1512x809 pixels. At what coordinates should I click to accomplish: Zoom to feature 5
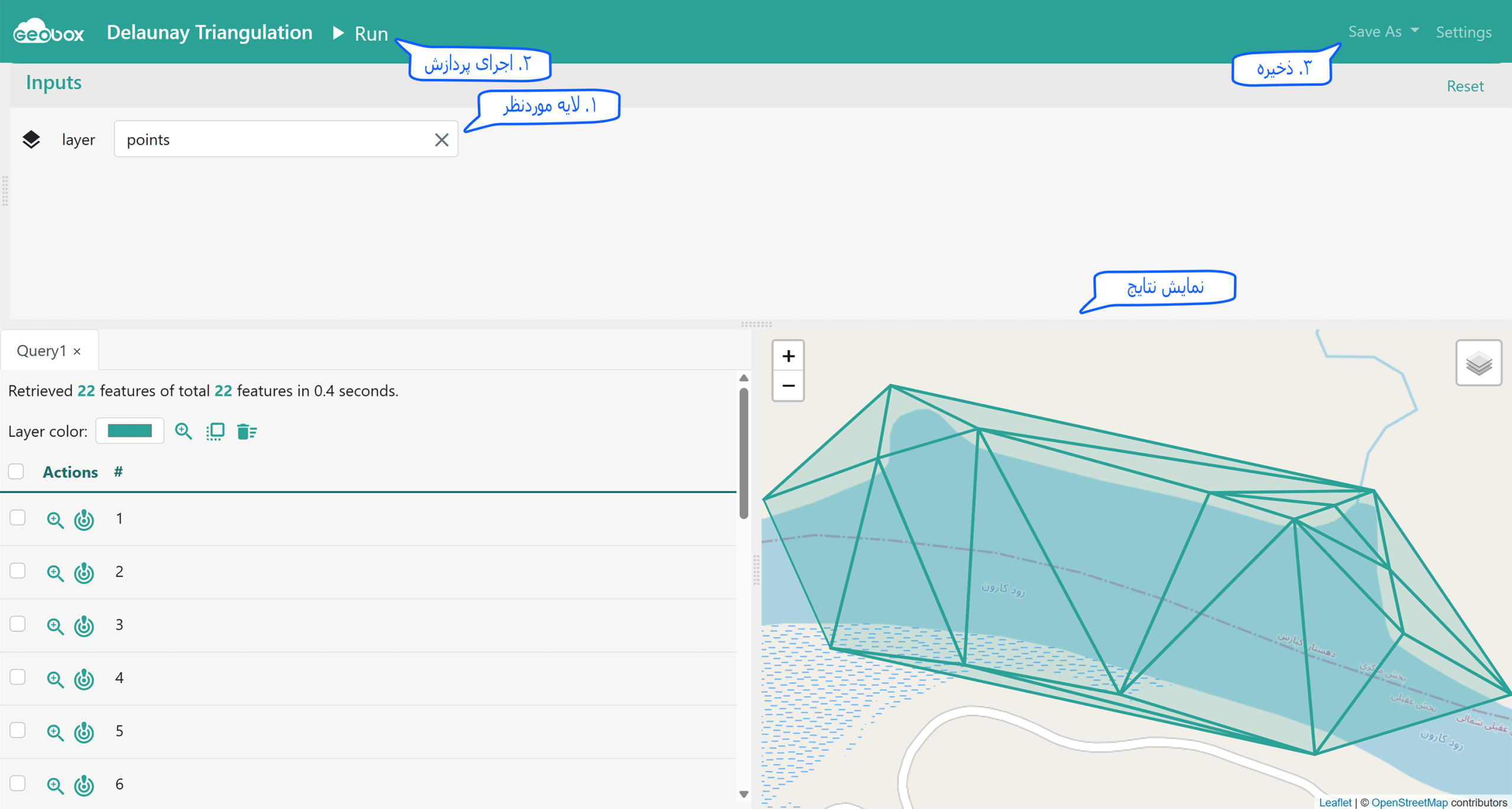(x=55, y=732)
